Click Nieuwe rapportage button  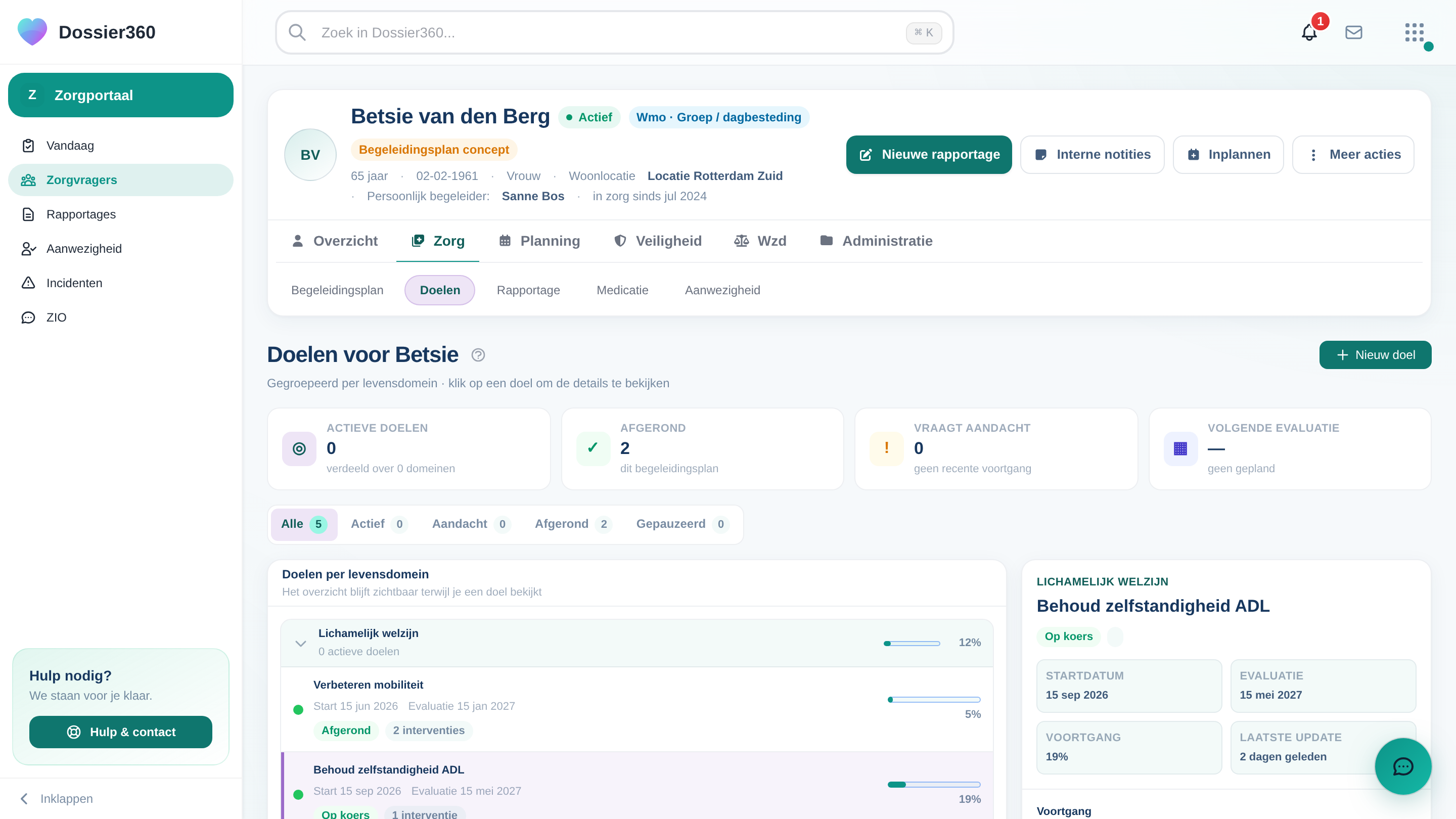929,155
